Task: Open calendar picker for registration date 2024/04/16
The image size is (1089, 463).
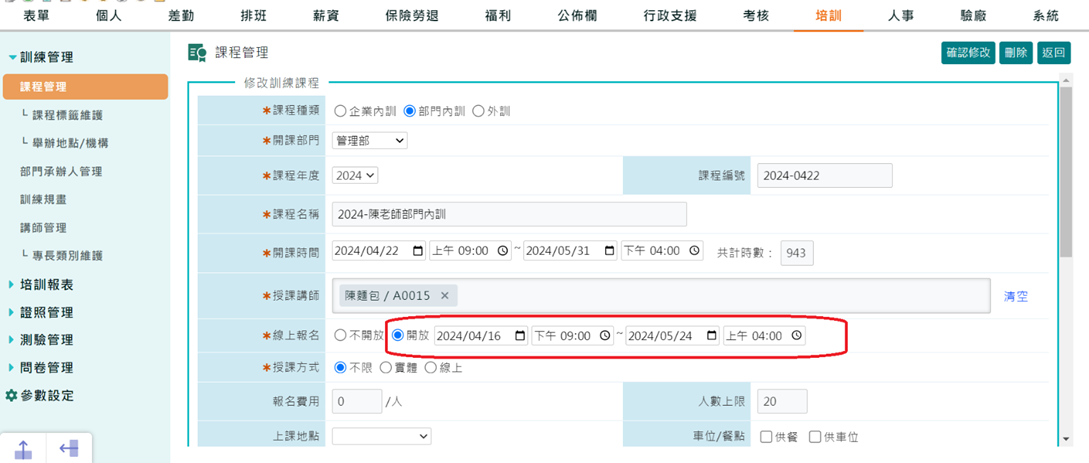Action: coord(520,336)
